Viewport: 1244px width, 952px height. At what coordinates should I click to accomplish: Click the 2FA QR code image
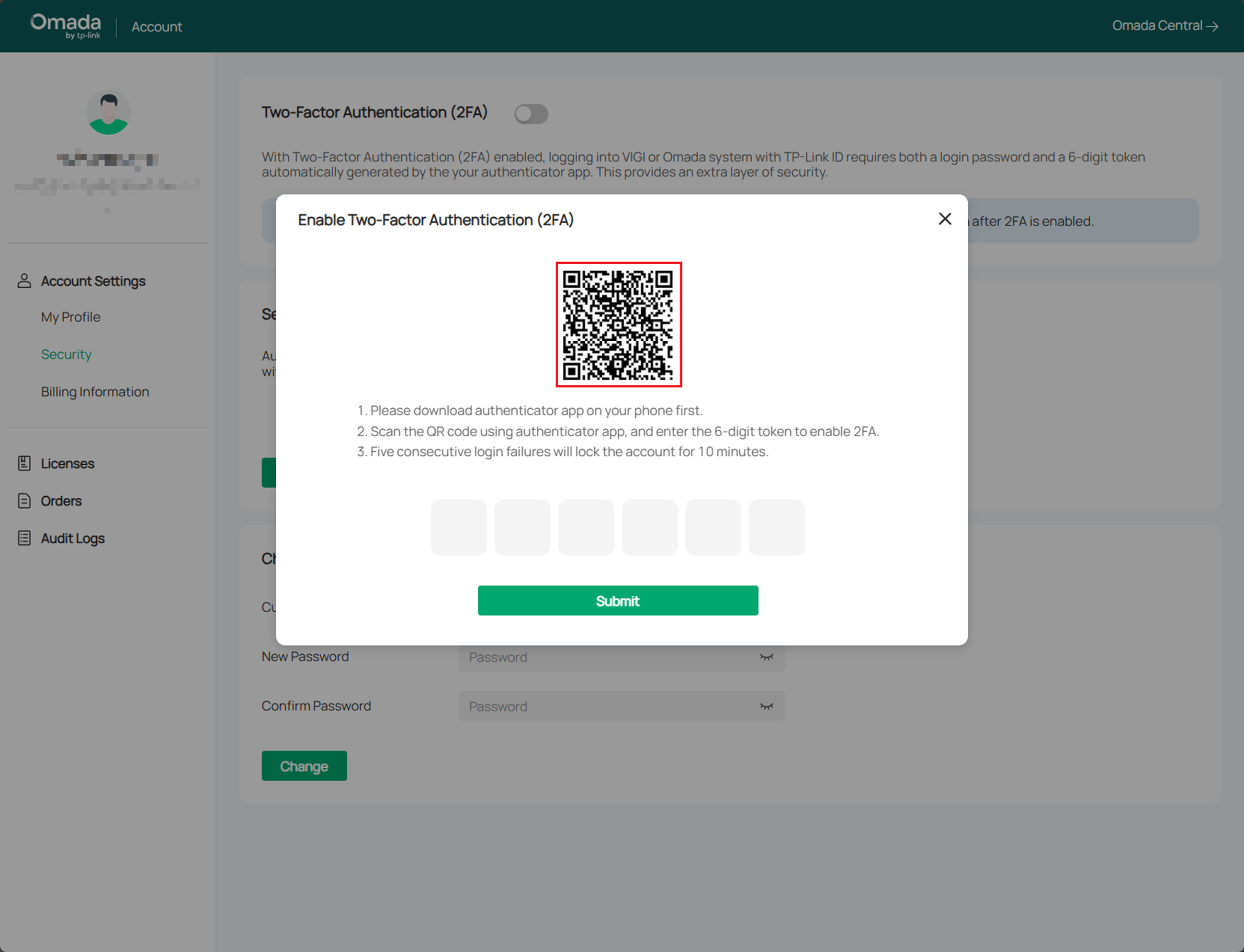click(618, 325)
